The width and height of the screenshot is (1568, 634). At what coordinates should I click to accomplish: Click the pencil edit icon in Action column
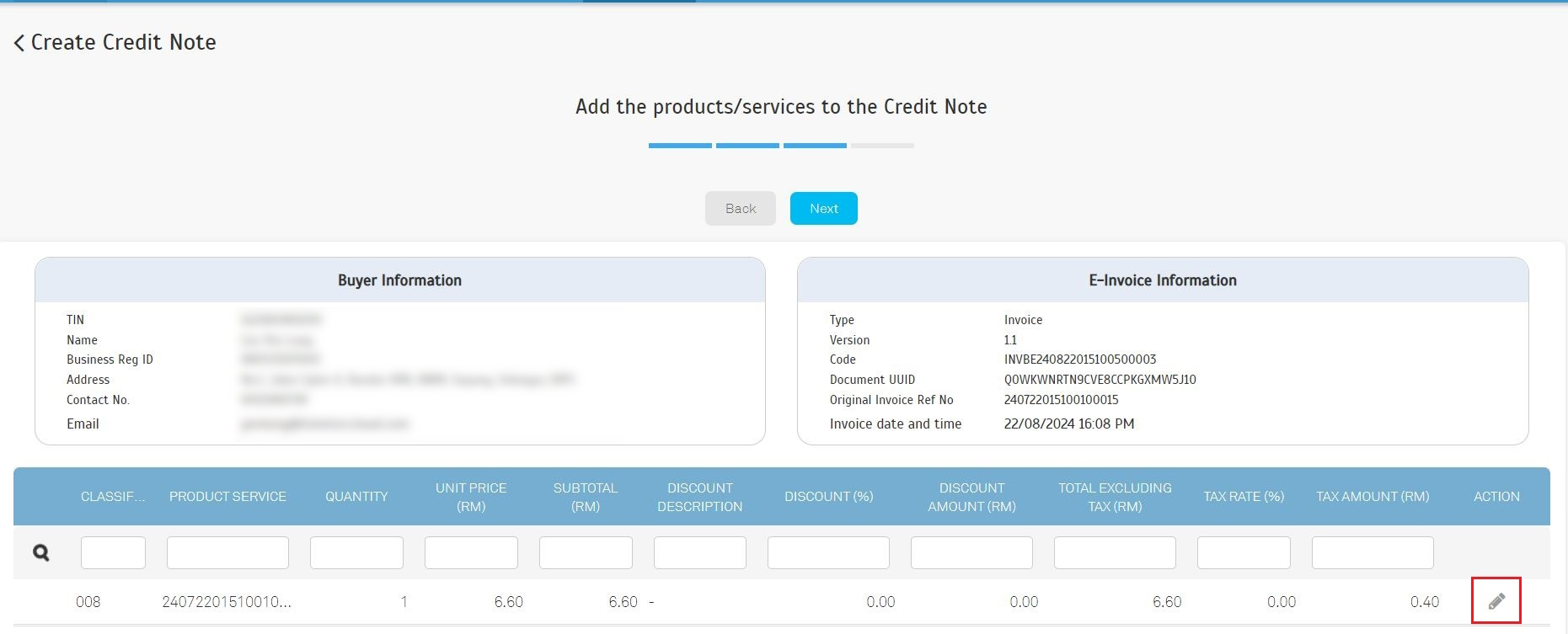pos(1496,601)
